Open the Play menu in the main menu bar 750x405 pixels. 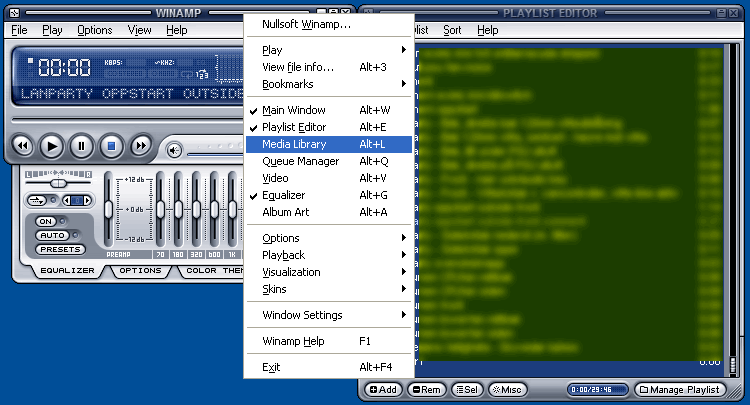(52, 30)
